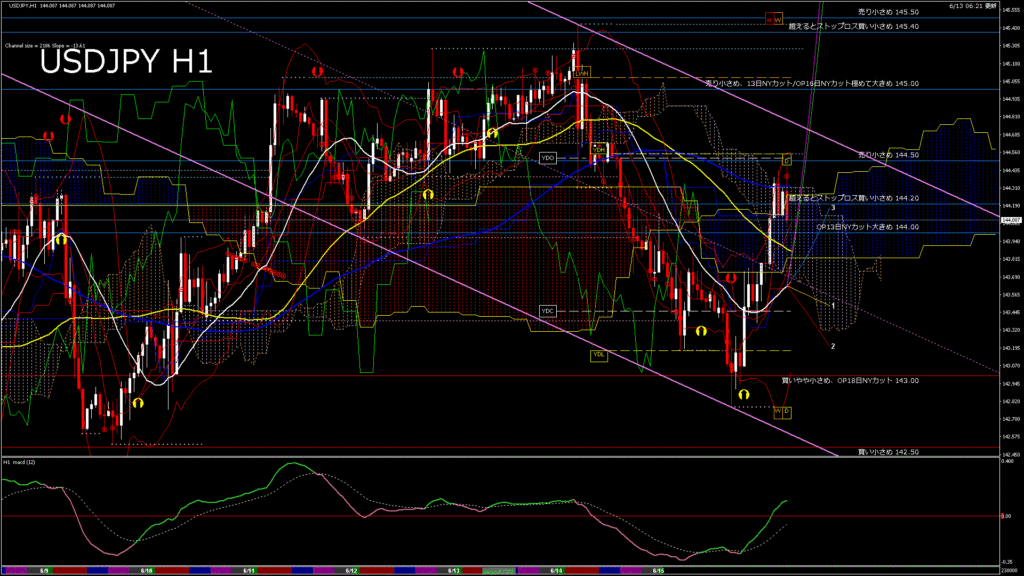Select the 売り小さめ 144.50 label
This screenshot has width=1024, height=576.
[x=888, y=155]
